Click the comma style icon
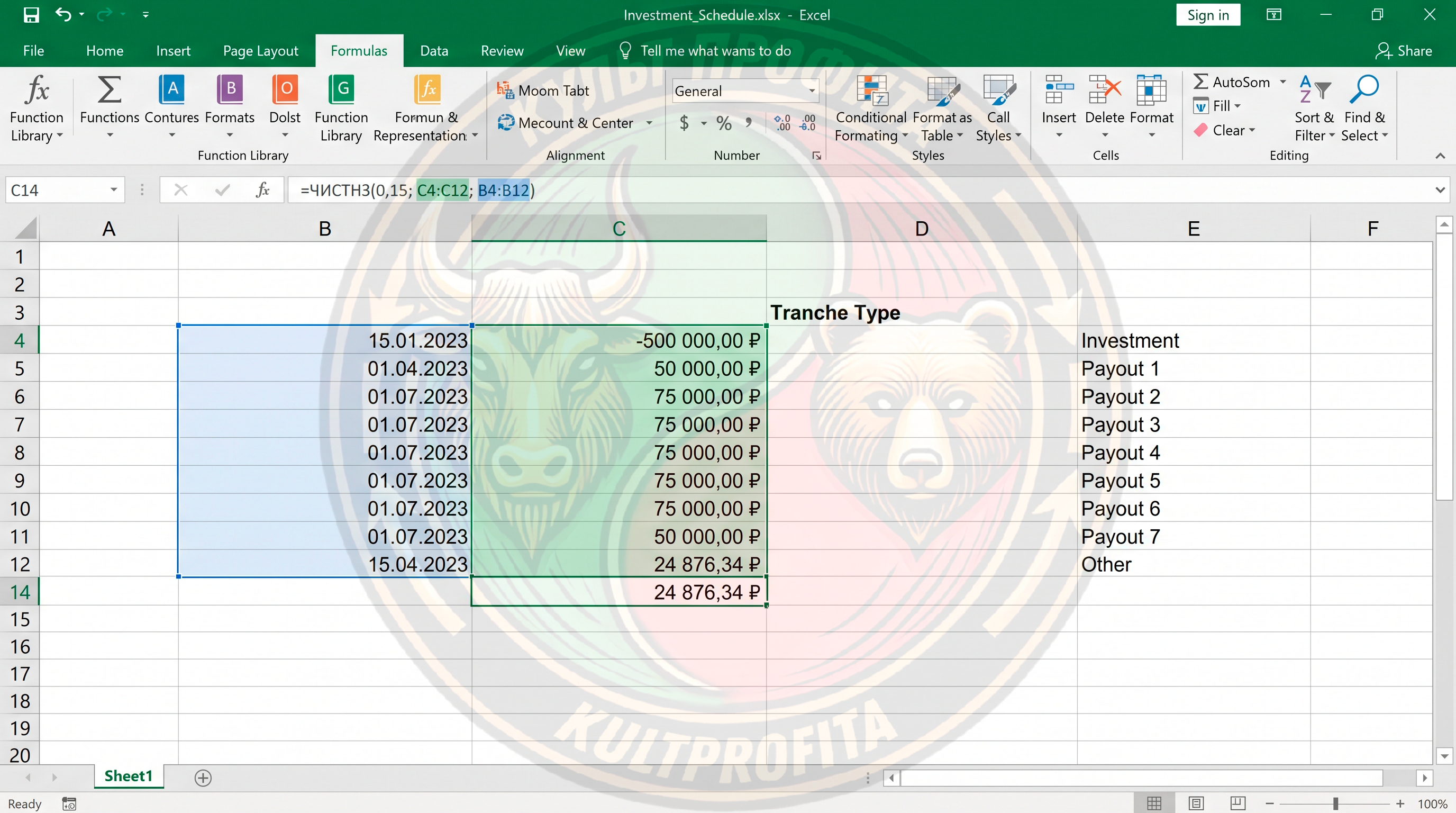1456x813 pixels. click(x=749, y=123)
